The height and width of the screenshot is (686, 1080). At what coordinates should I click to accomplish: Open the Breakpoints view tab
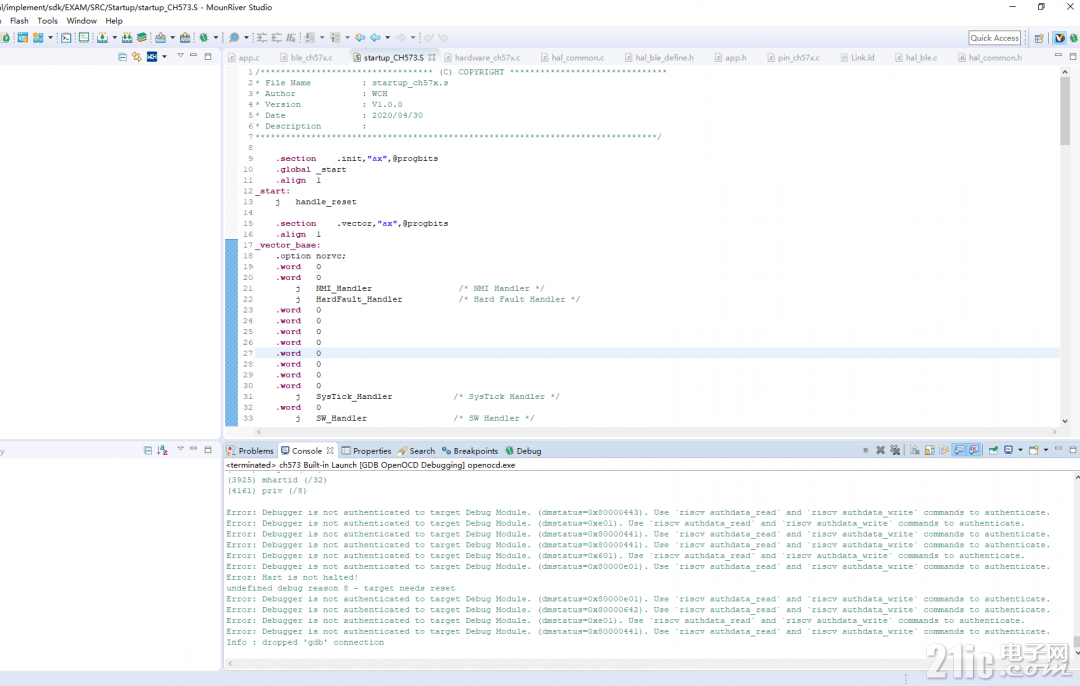[470, 451]
